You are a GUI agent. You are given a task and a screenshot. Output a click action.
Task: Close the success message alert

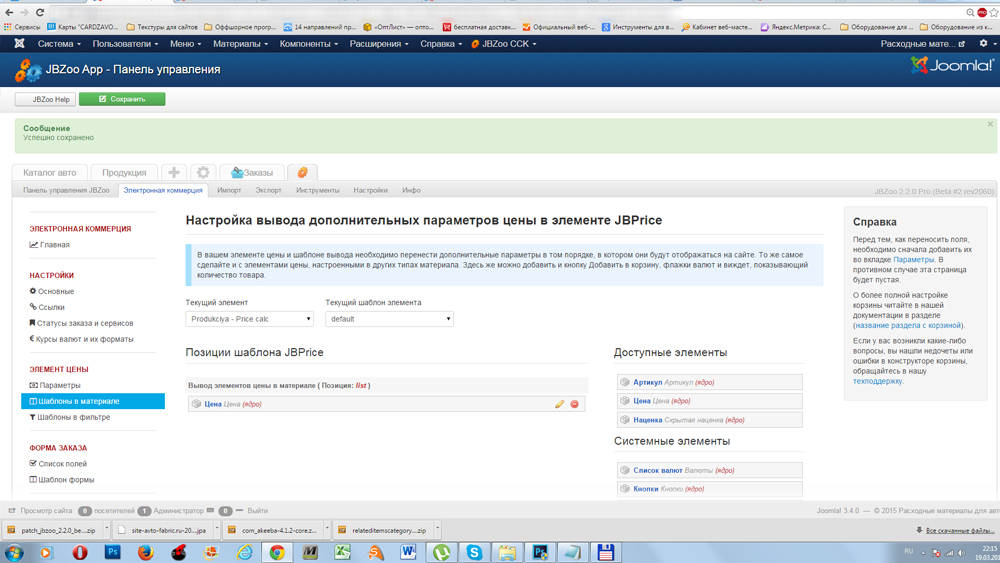click(990, 124)
